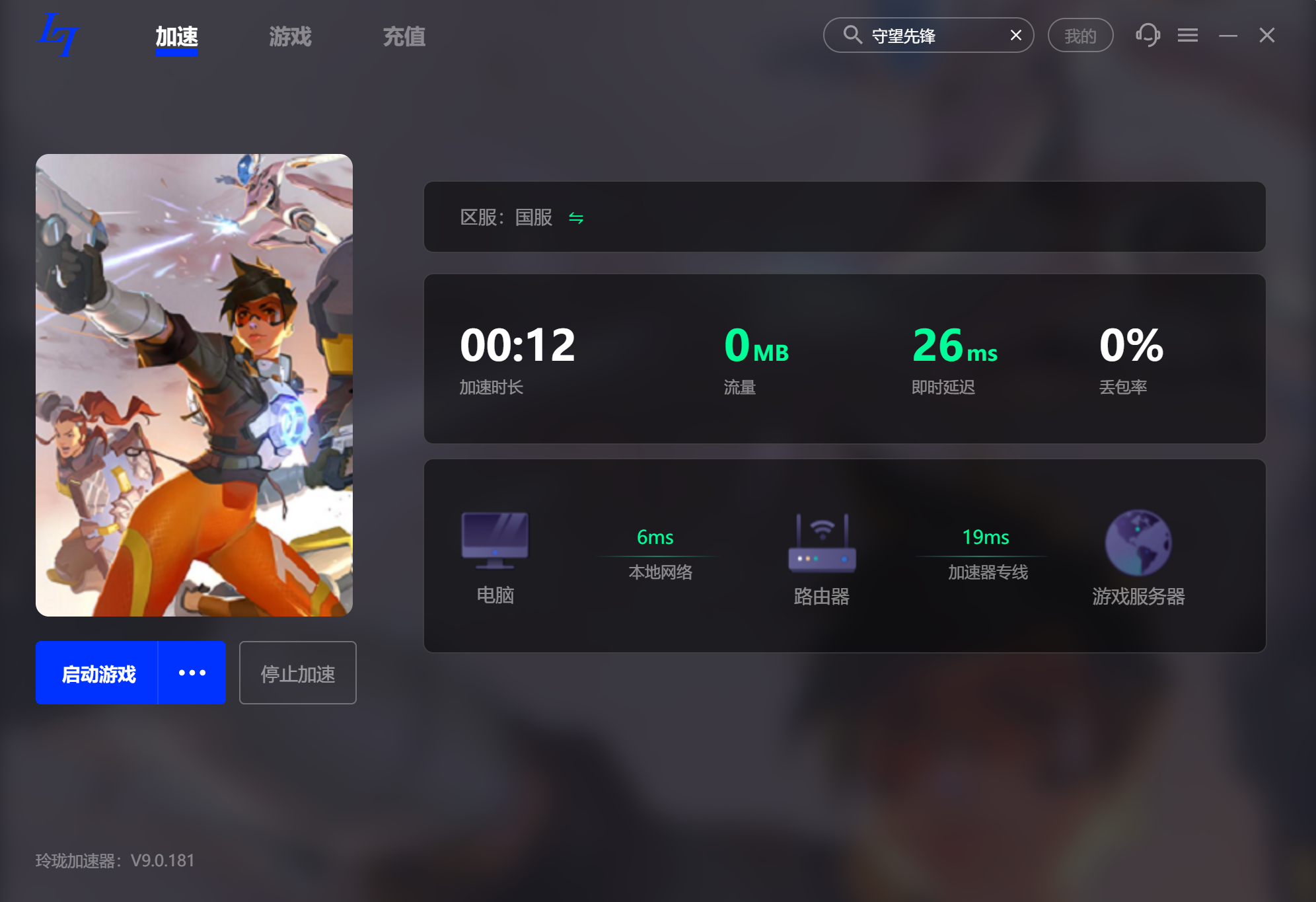Go to the 充值 tab
This screenshot has width=1316, height=902.
[404, 37]
